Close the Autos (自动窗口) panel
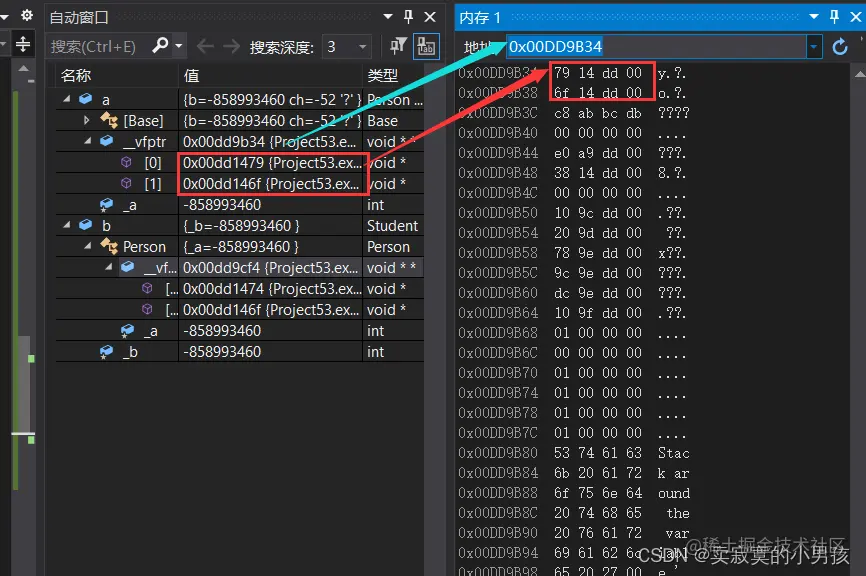866x576 pixels. tap(430, 17)
